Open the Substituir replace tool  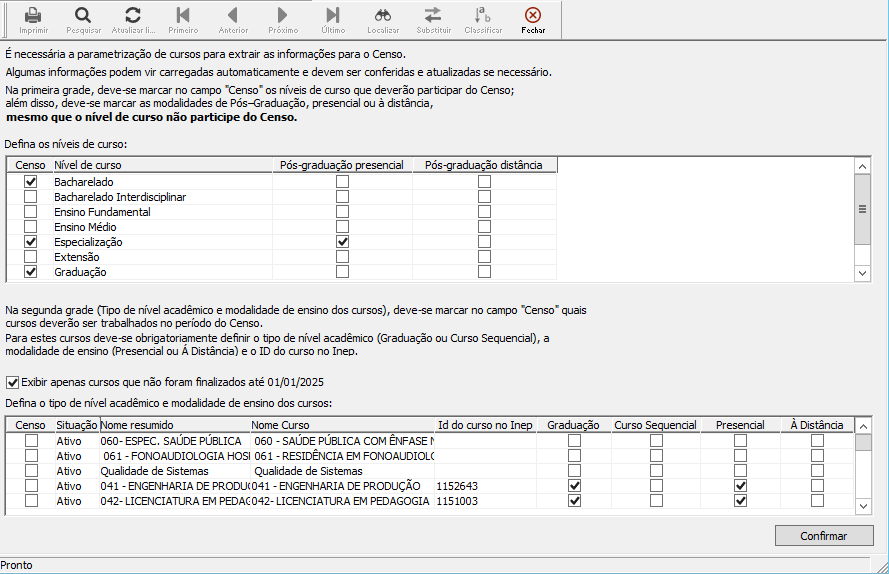[x=433, y=15]
